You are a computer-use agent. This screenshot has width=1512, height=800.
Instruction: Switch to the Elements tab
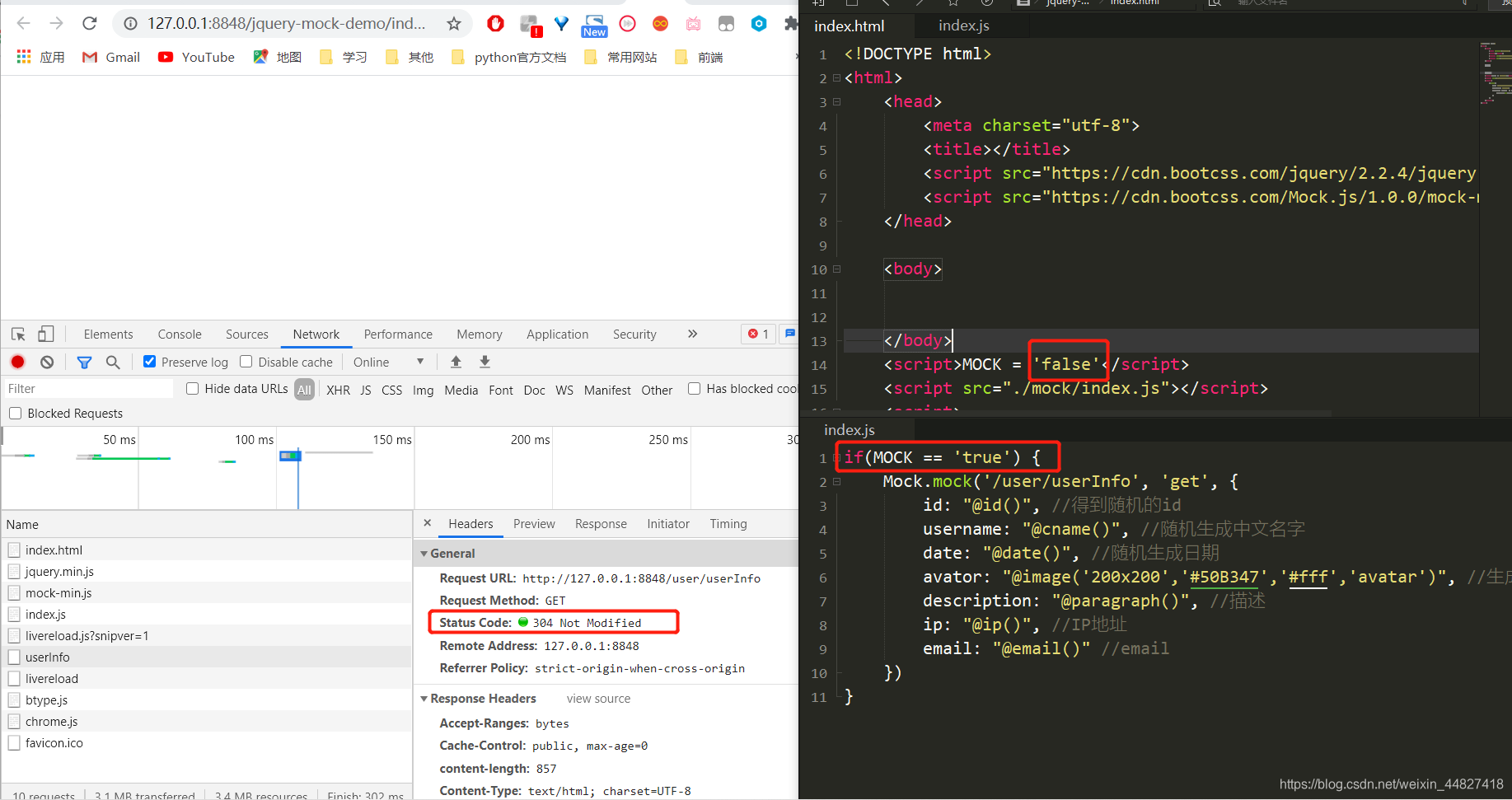tap(108, 334)
